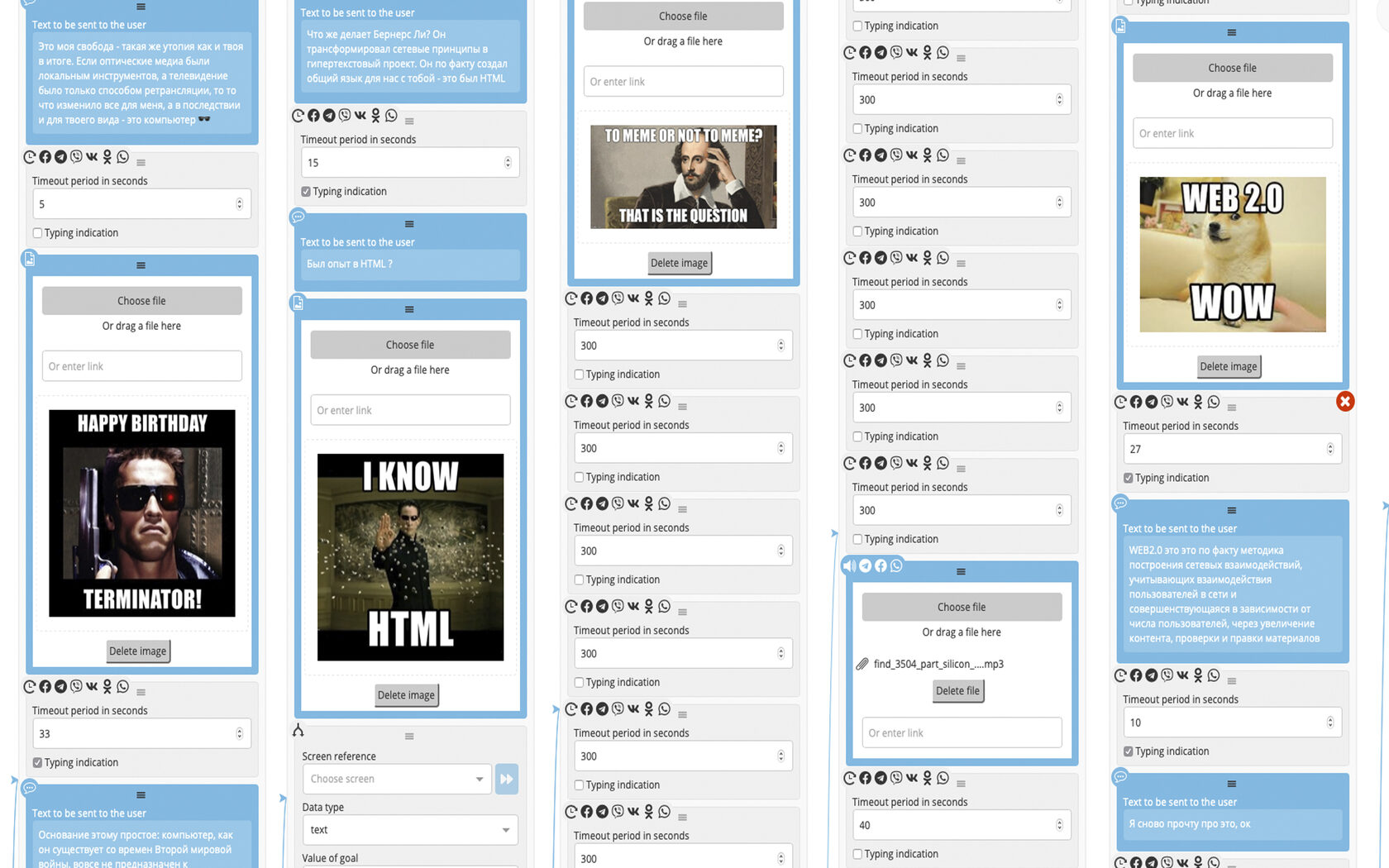
Task: Click the paperclip icon beside find_3504_part_silicon mp3
Action: [862, 664]
